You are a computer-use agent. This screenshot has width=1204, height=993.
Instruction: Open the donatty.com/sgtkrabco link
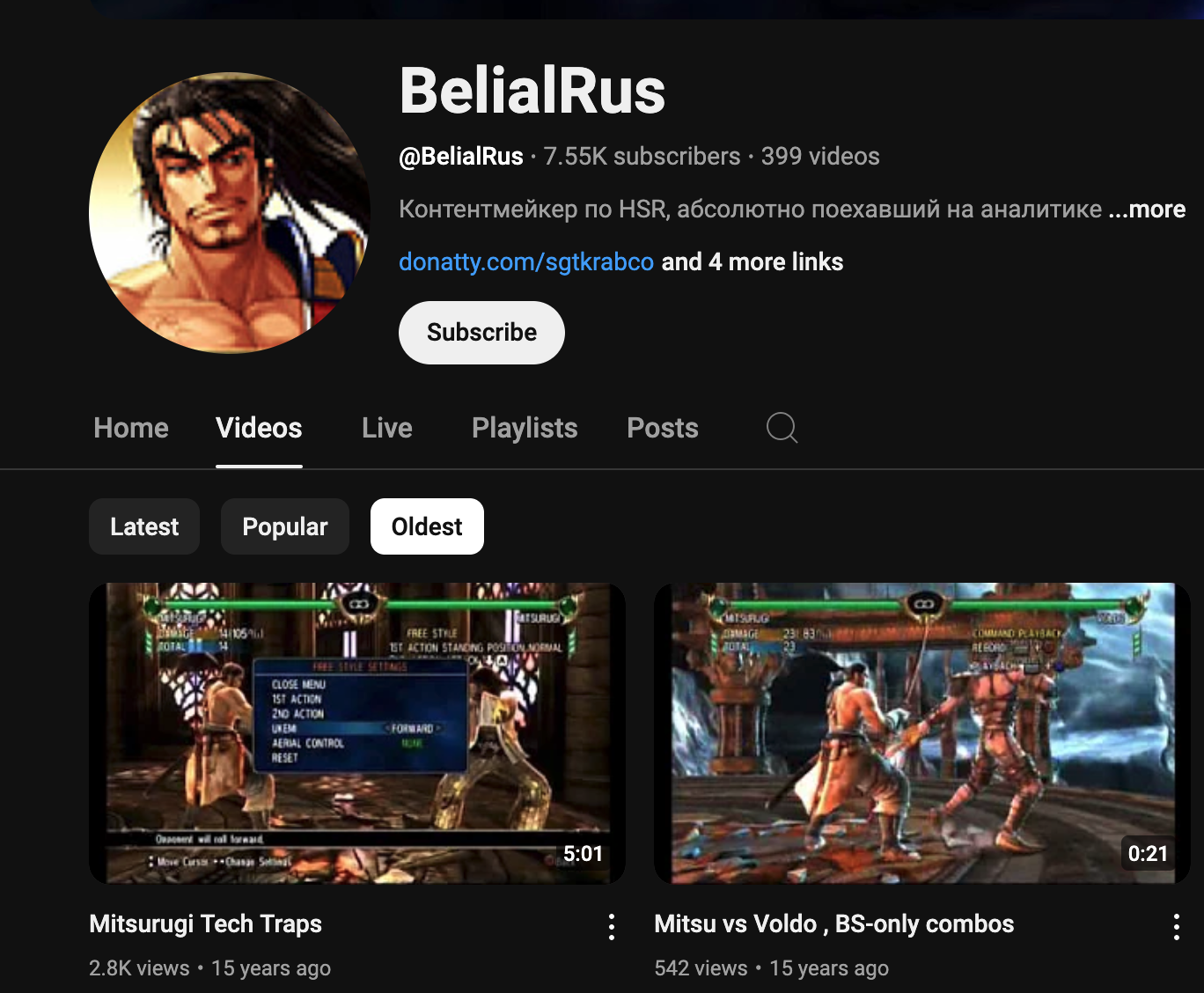526,262
